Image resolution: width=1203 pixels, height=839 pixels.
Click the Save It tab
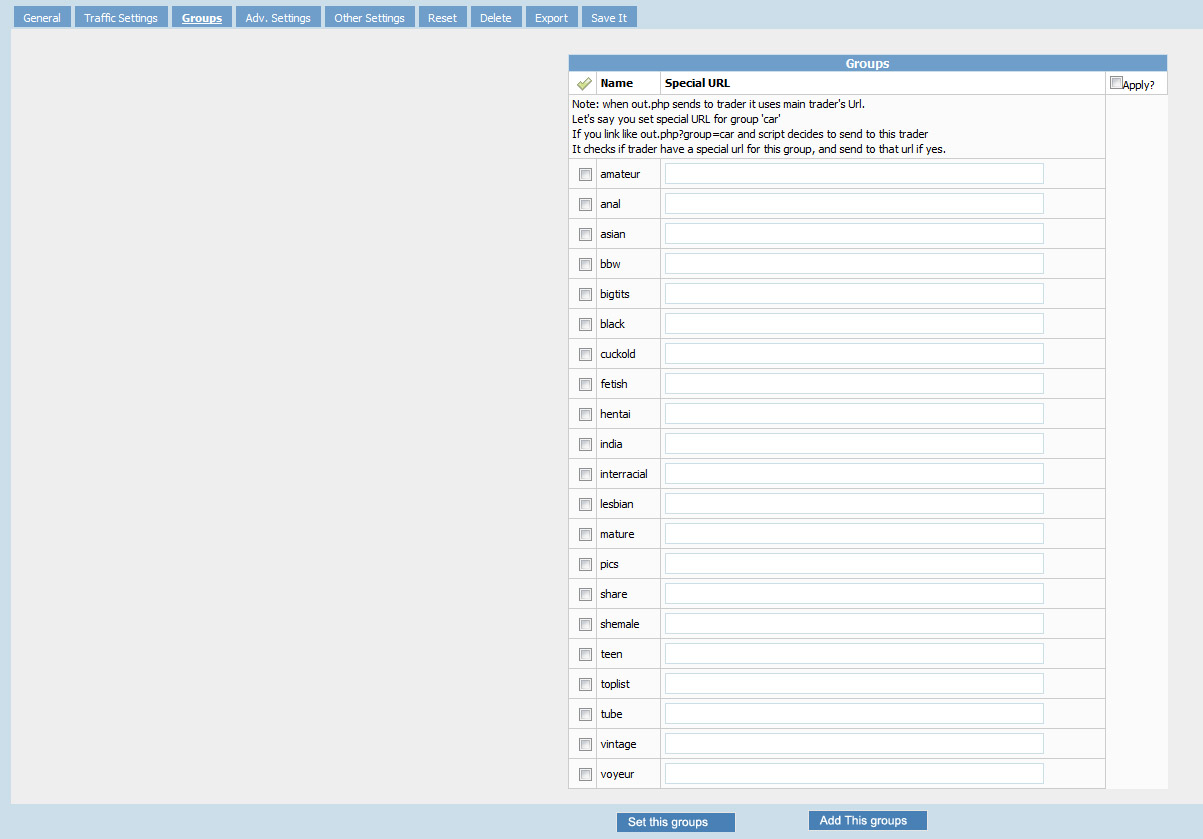pos(609,18)
